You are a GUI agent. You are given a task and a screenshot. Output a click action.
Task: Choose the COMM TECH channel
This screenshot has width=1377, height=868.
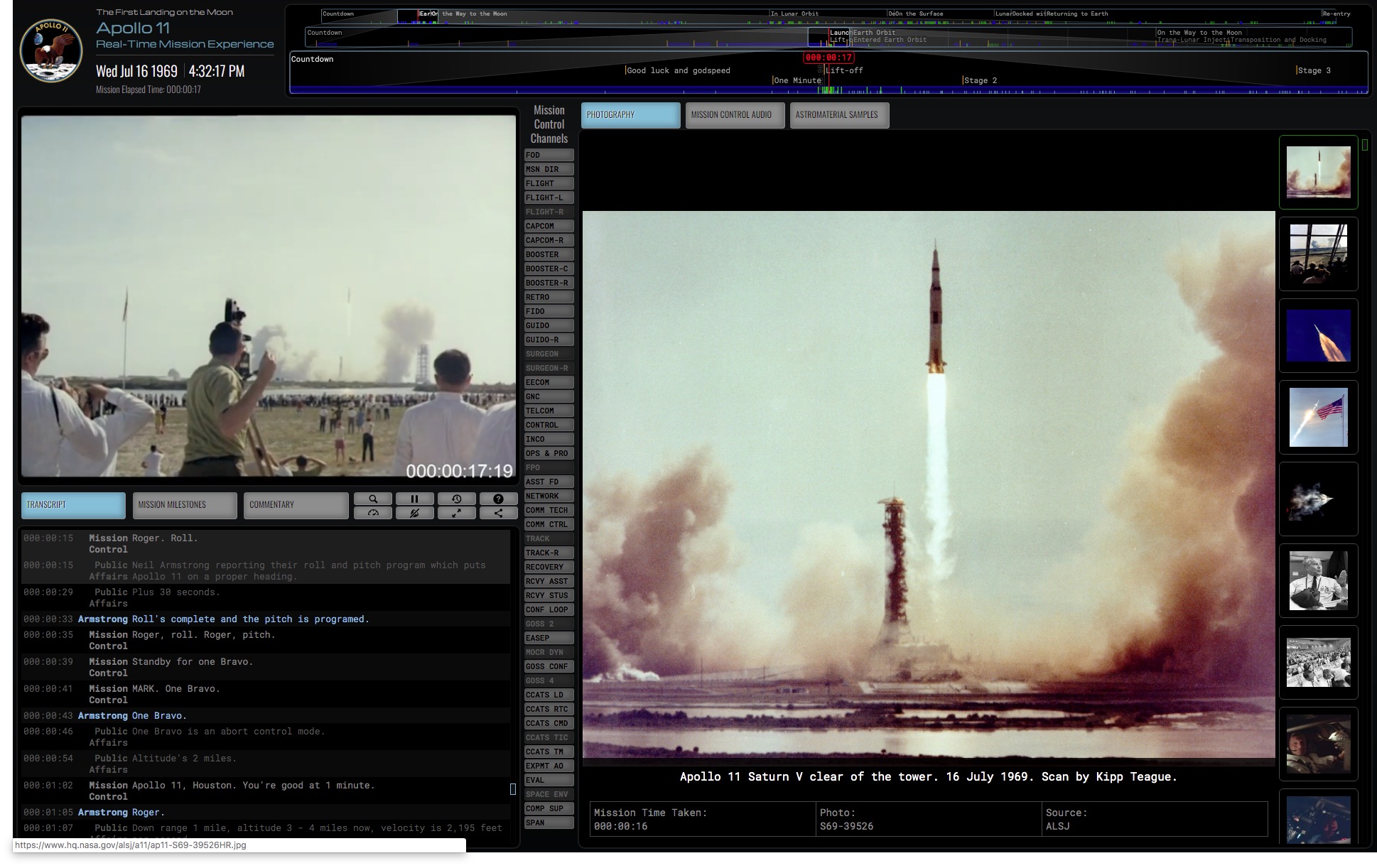point(549,510)
